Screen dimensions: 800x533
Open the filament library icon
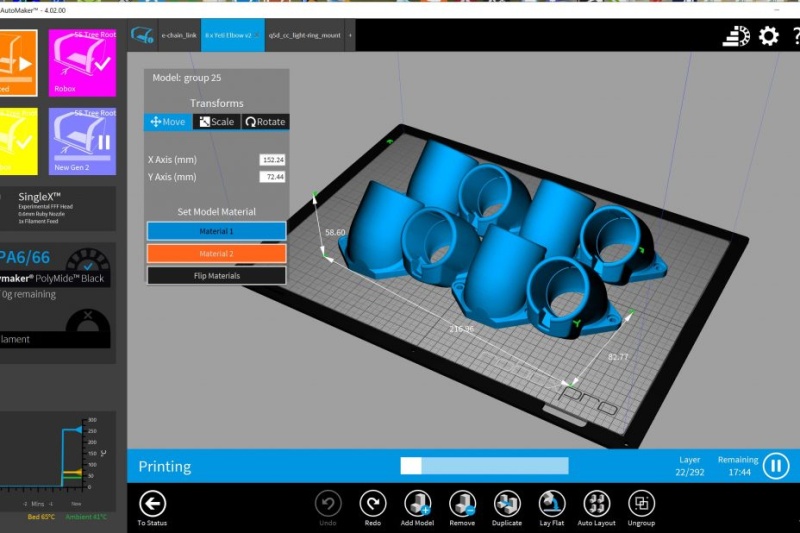tap(736, 36)
